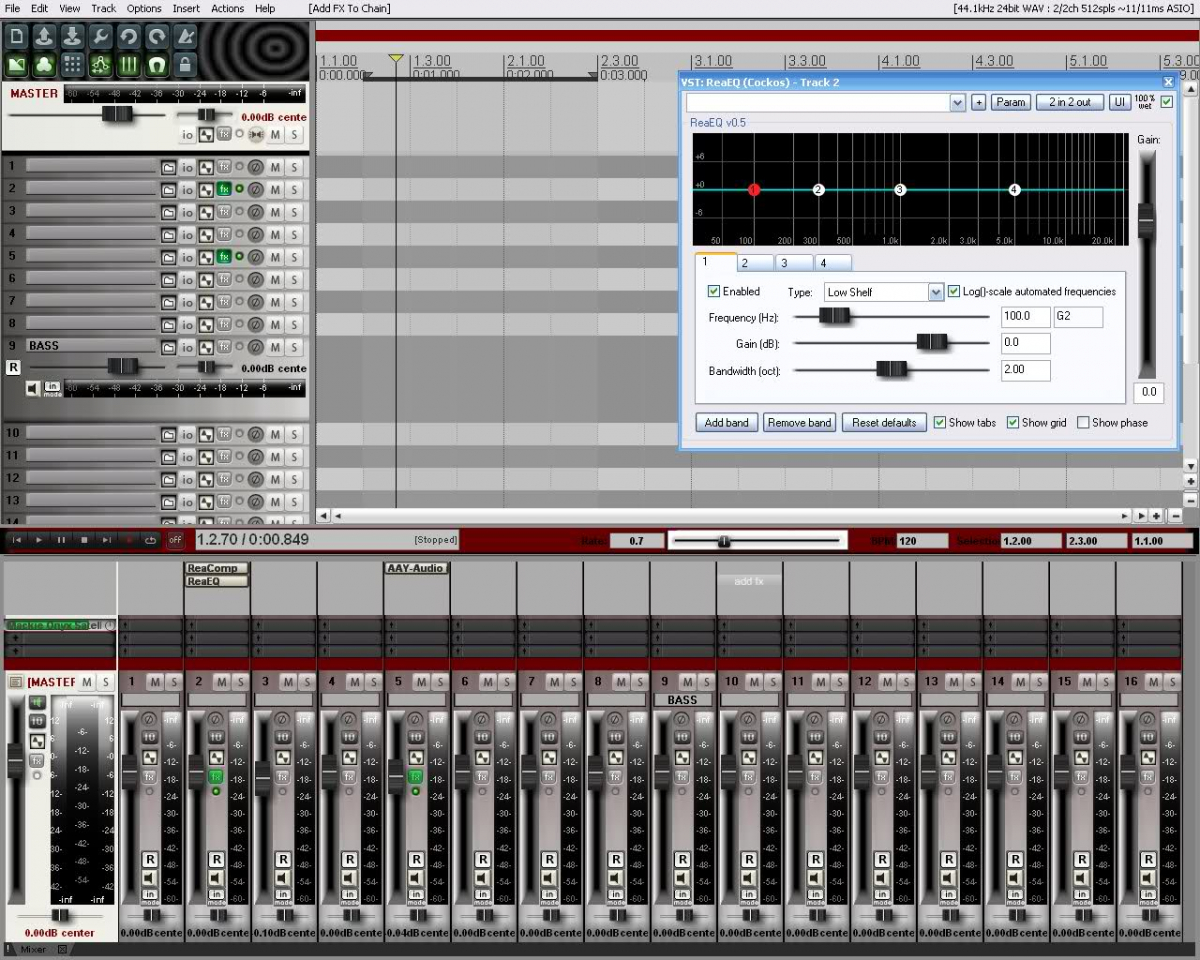This screenshot has height=960, width=1200.
Task: Uncheck the Show grid checkbox
Action: pos(1013,423)
